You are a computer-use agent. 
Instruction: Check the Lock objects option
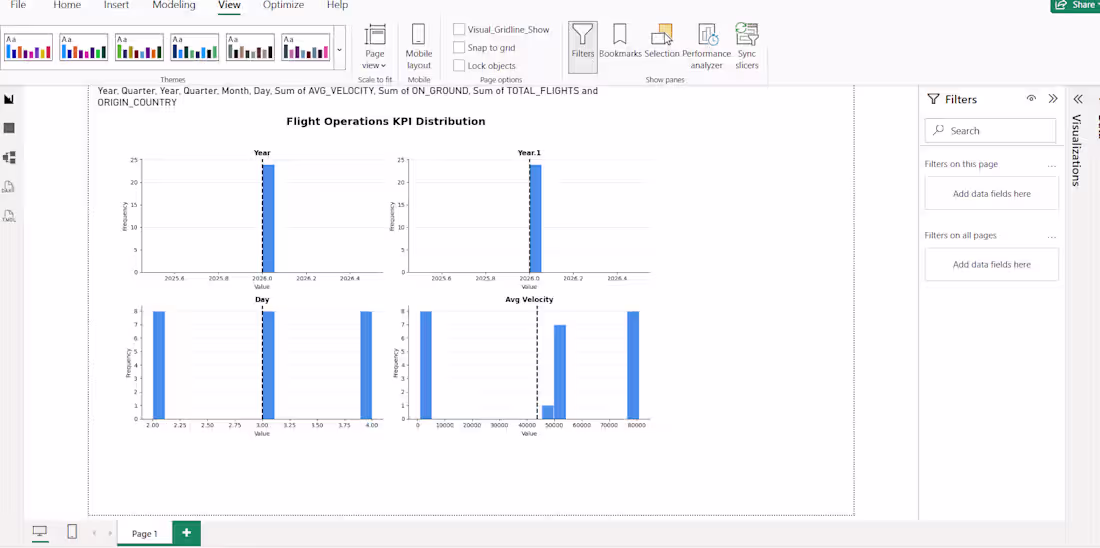click(459, 66)
